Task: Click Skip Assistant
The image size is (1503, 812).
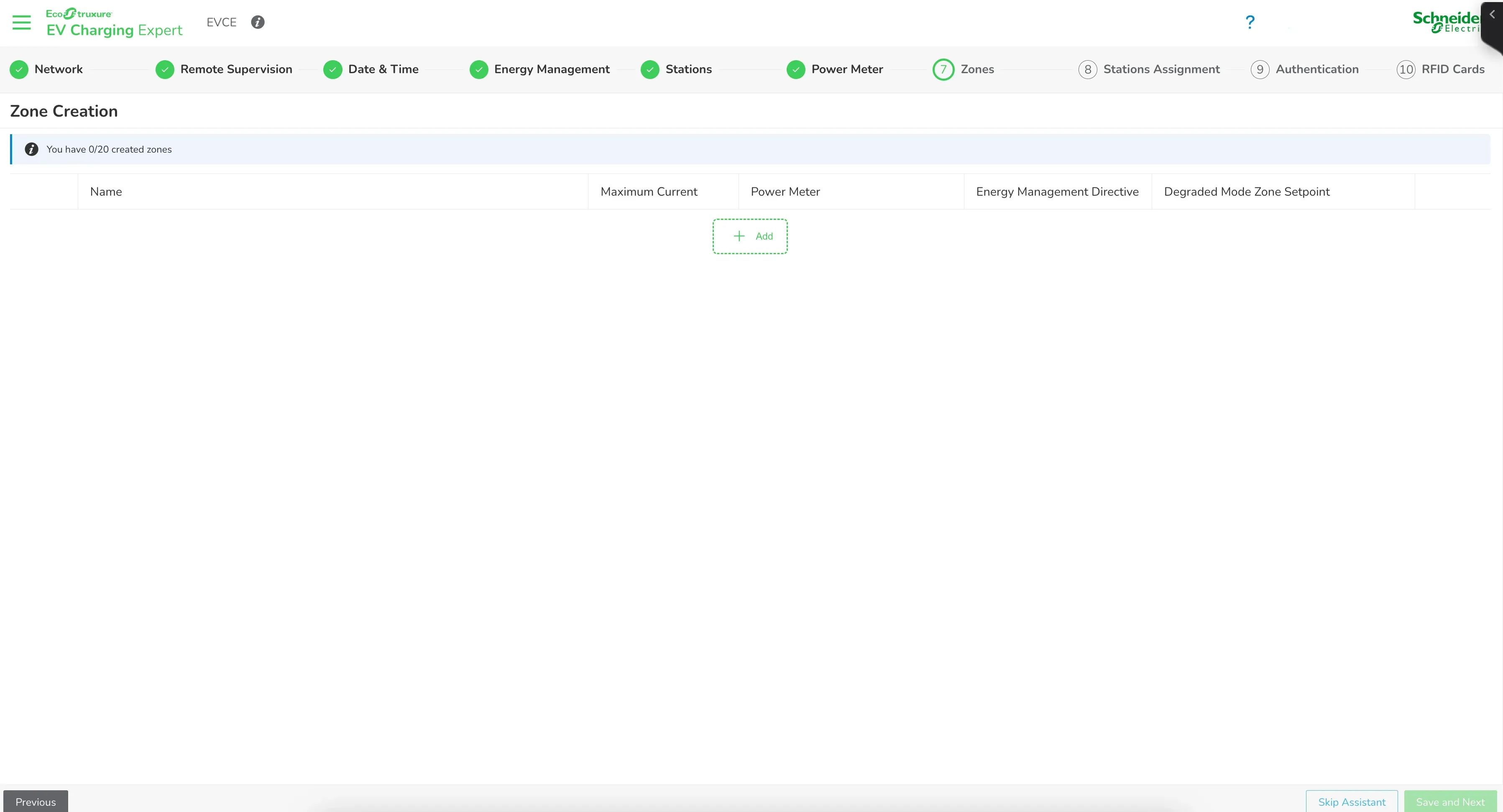Action: (1352, 802)
